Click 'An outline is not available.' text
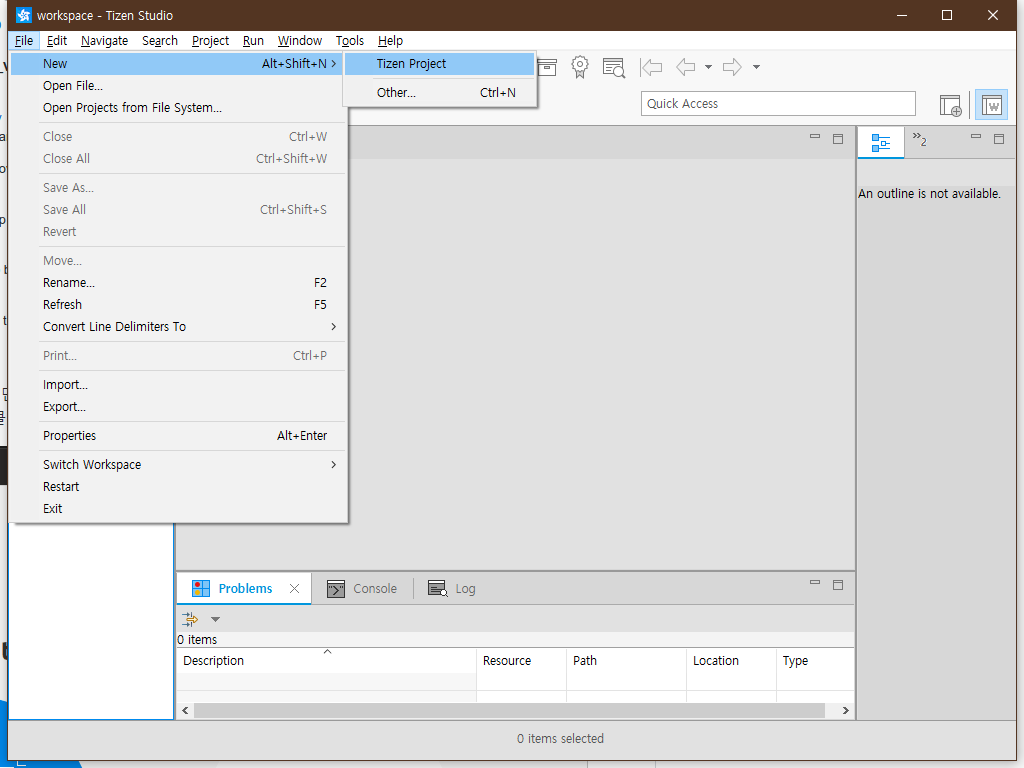 click(x=929, y=194)
